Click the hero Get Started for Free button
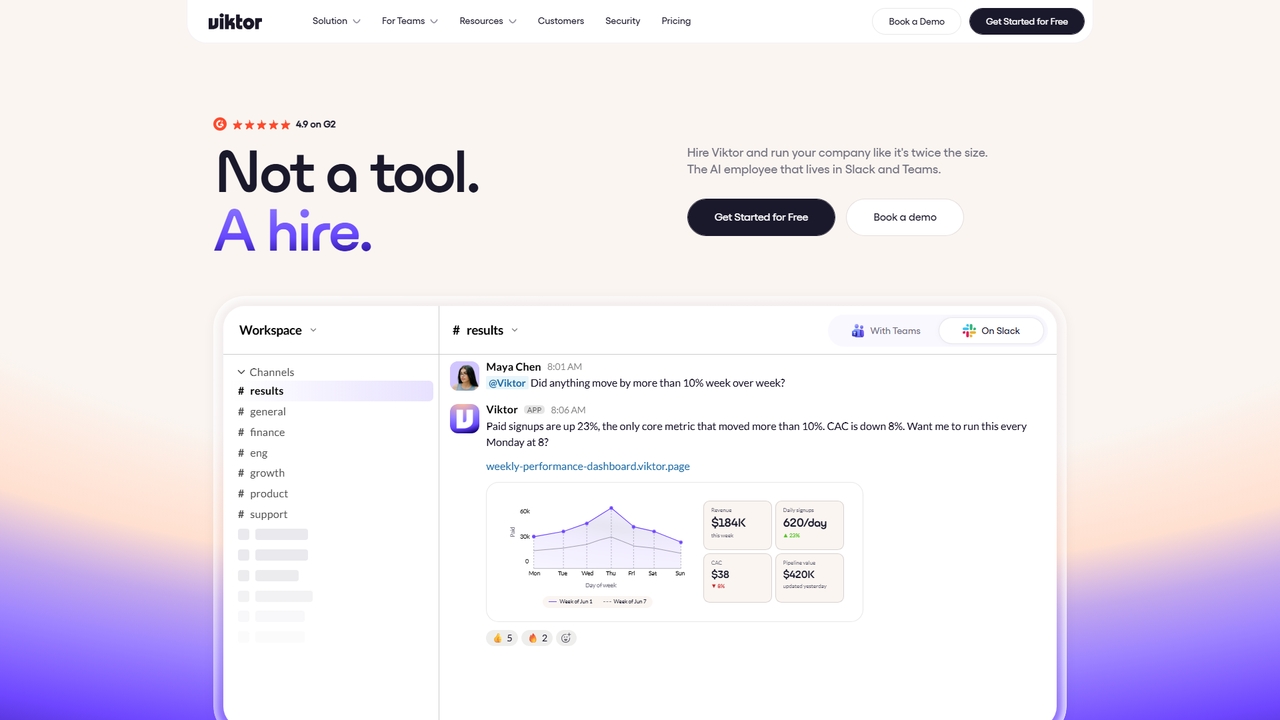The image size is (1280, 720). 761,217
